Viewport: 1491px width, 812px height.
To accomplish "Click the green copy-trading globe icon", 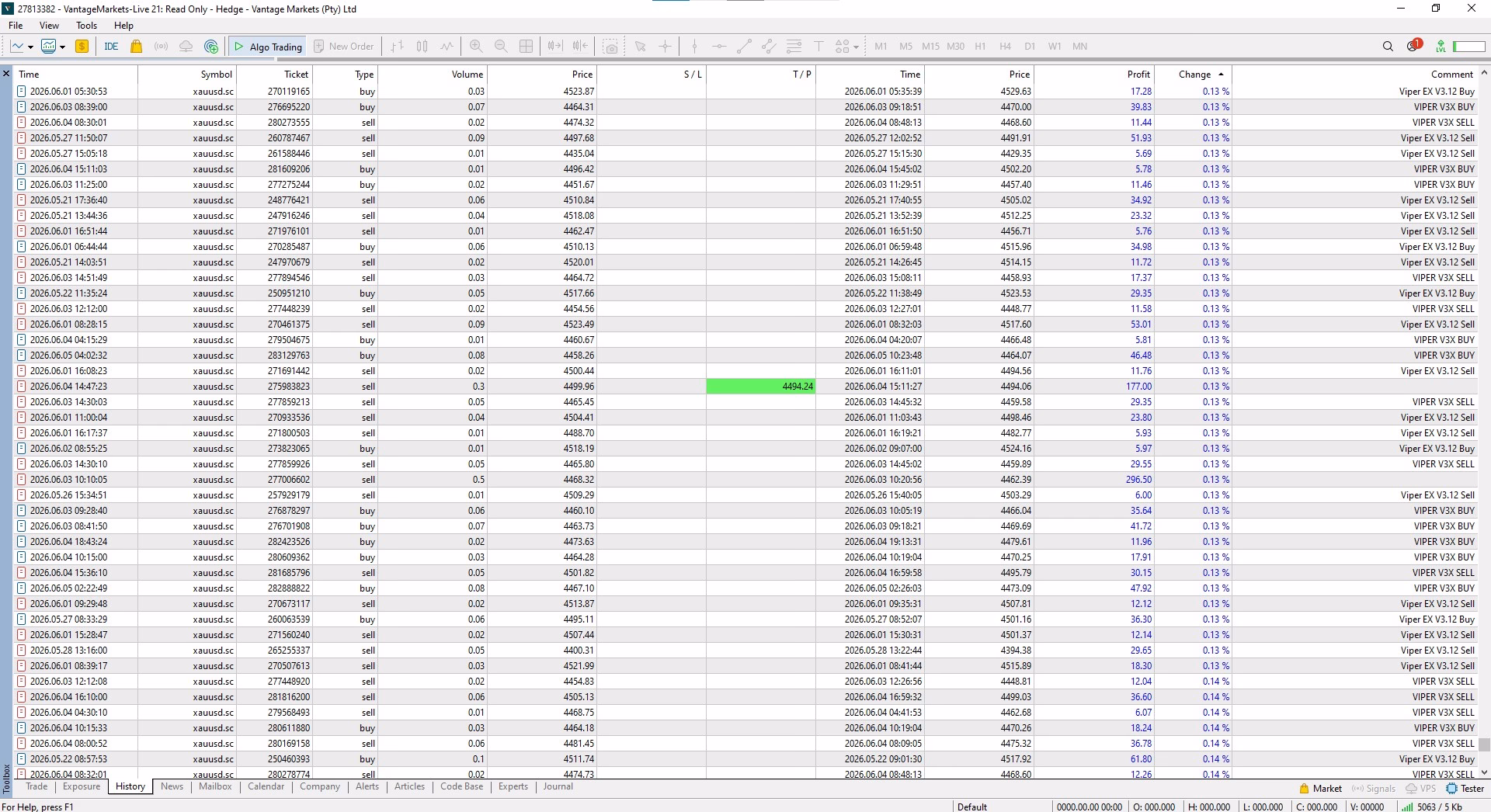I will (210, 47).
